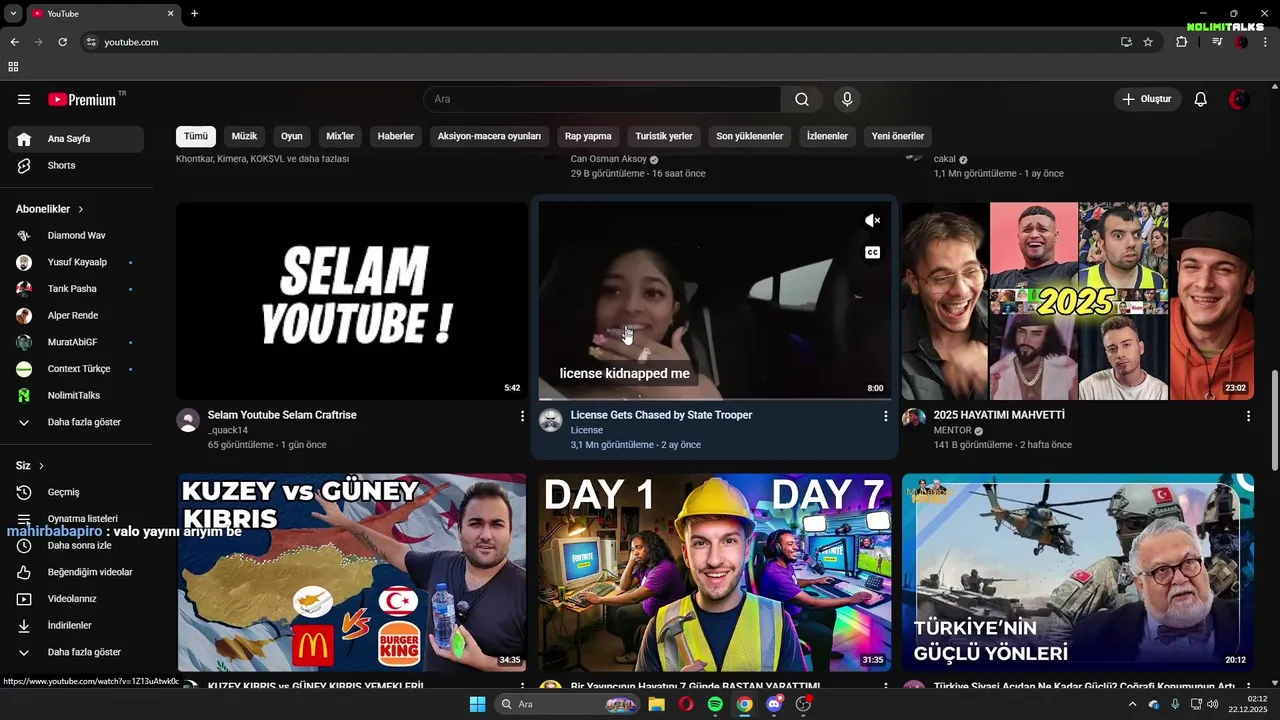Open the notifications bell
Image resolution: width=1280 pixels, height=720 pixels.
pos(1201,99)
